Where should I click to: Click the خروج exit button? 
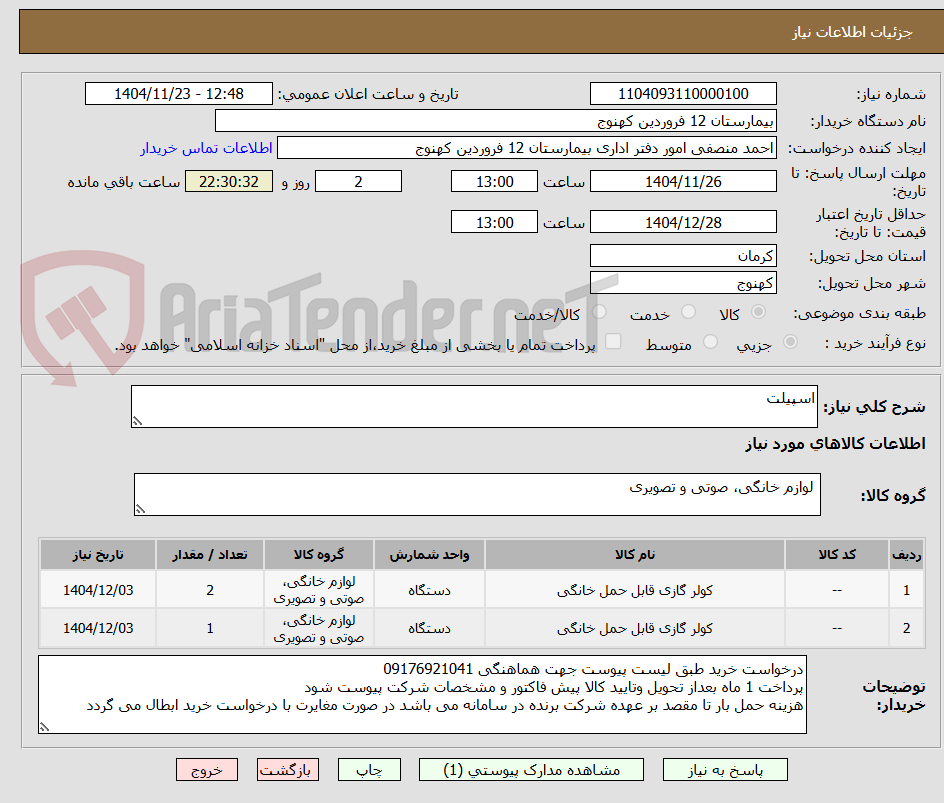click(207, 770)
